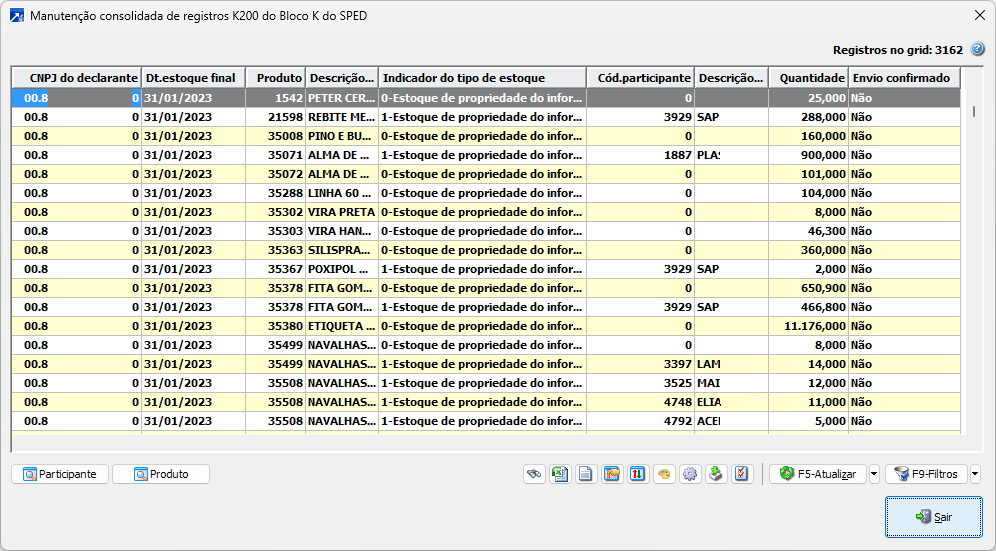Expand the F5-Atualizar dropdown arrow
The width and height of the screenshot is (996, 551).
pyautogui.click(x=874, y=474)
